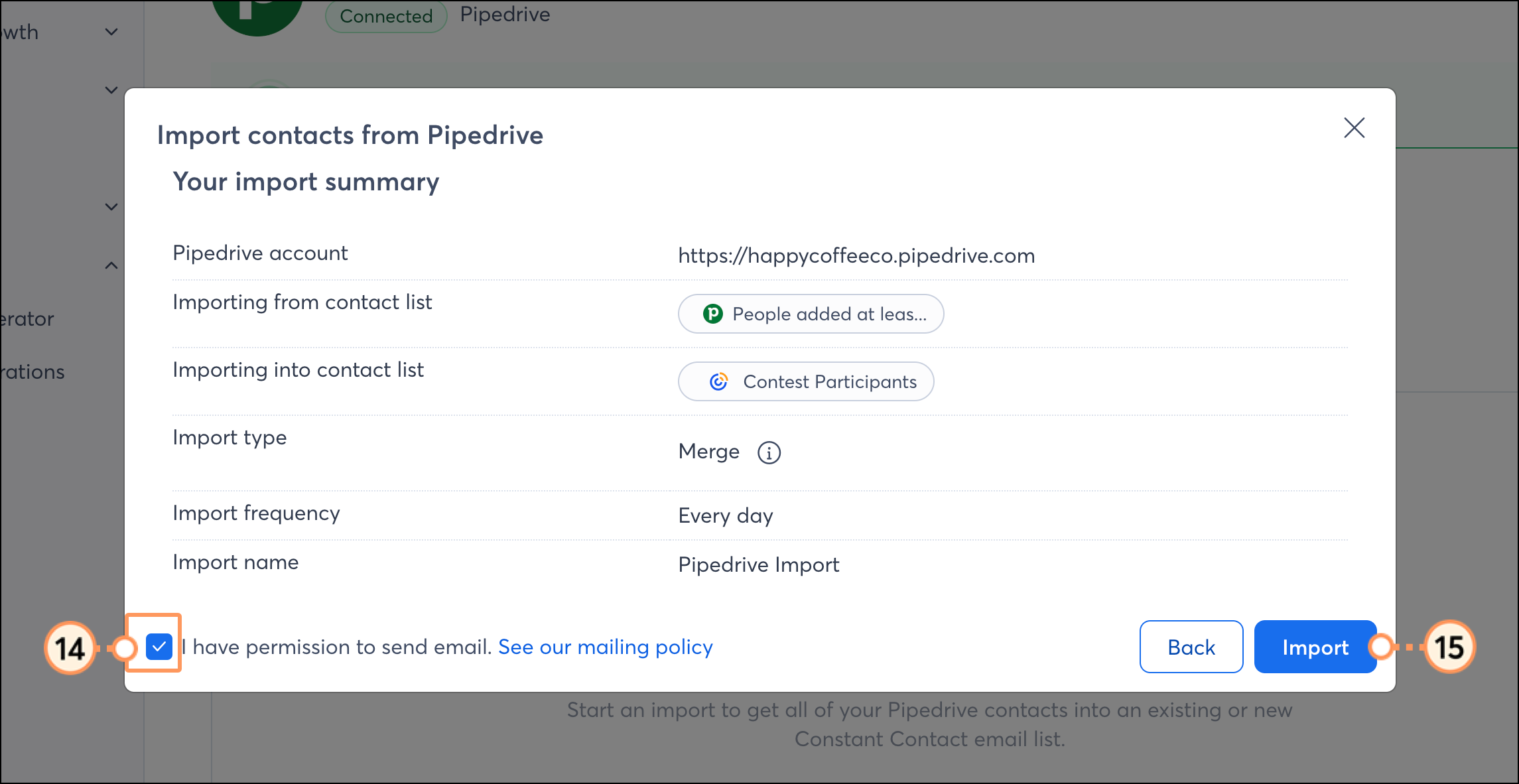Click the Connected status badge
Image resolution: width=1519 pixels, height=784 pixels.
(386, 16)
